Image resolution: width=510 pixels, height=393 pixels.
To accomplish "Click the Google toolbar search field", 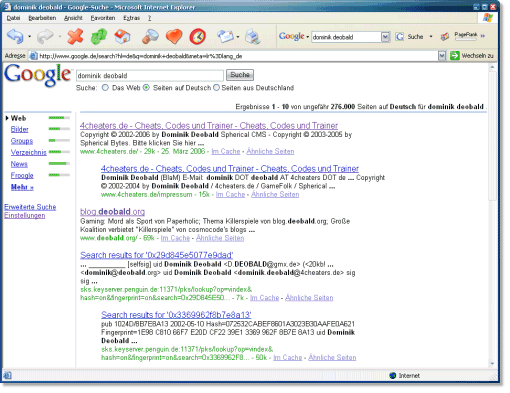I will pyautogui.click(x=346, y=37).
